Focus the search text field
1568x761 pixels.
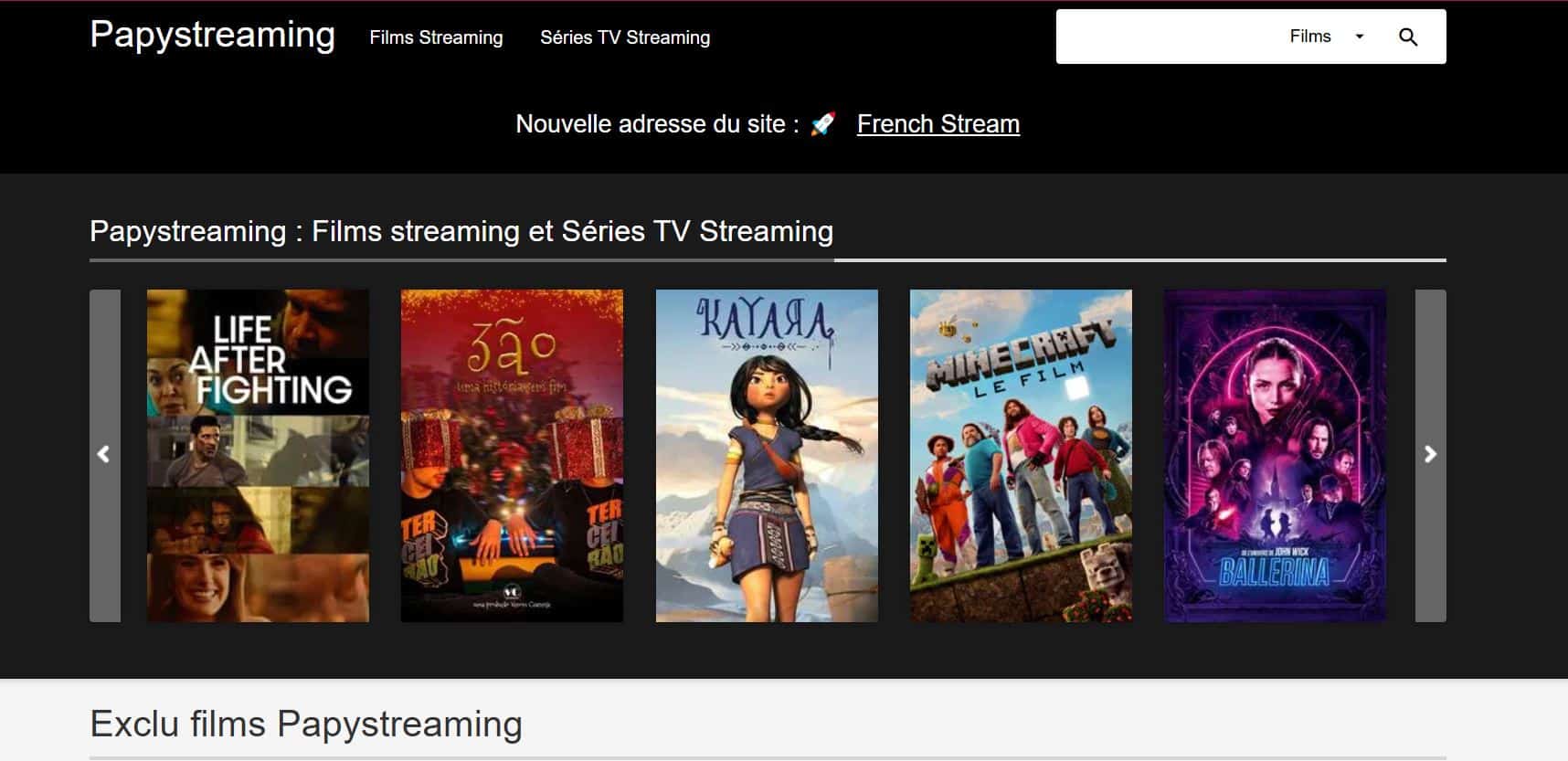coord(1170,37)
